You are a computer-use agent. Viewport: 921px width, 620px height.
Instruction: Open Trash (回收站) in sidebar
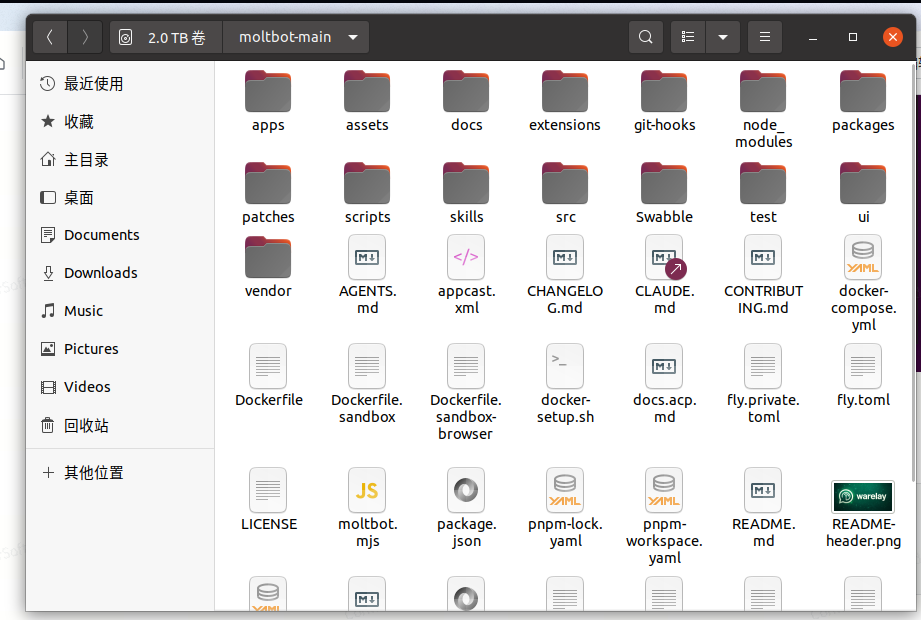click(x=86, y=425)
